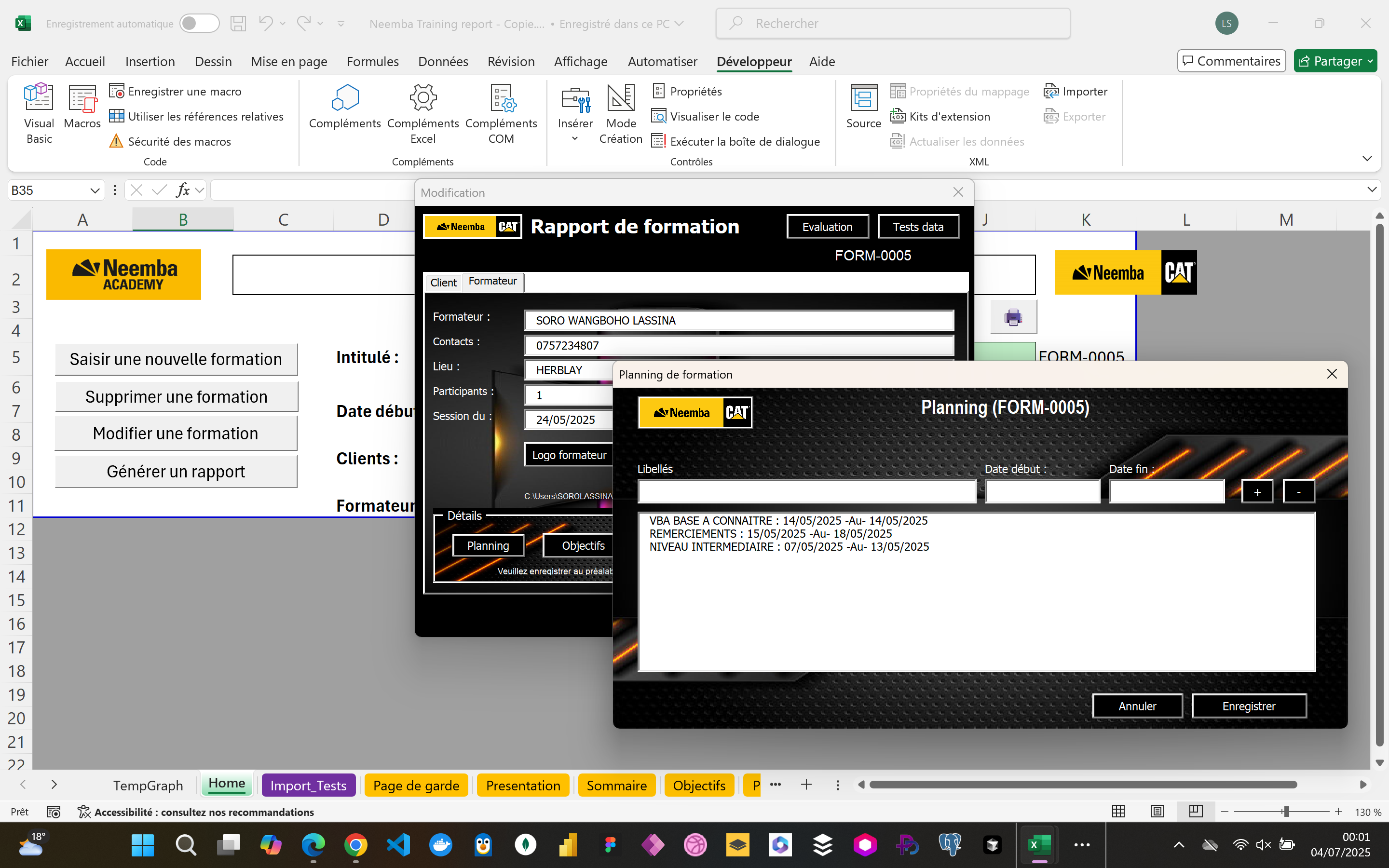1389x868 pixels.
Task: Click Visualiser le code
Action: click(x=706, y=117)
